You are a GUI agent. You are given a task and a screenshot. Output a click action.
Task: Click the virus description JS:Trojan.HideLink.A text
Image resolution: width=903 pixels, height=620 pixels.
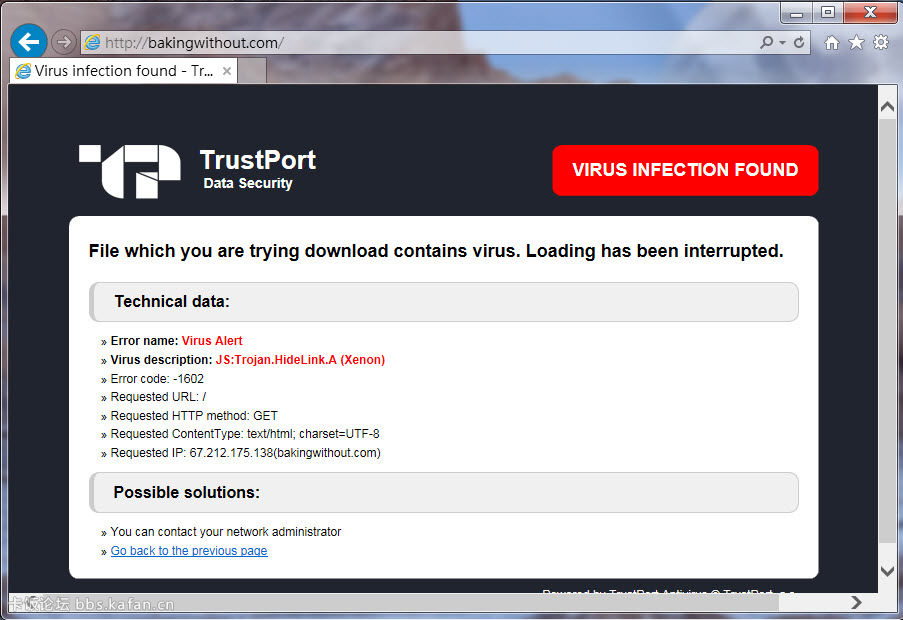(300, 360)
